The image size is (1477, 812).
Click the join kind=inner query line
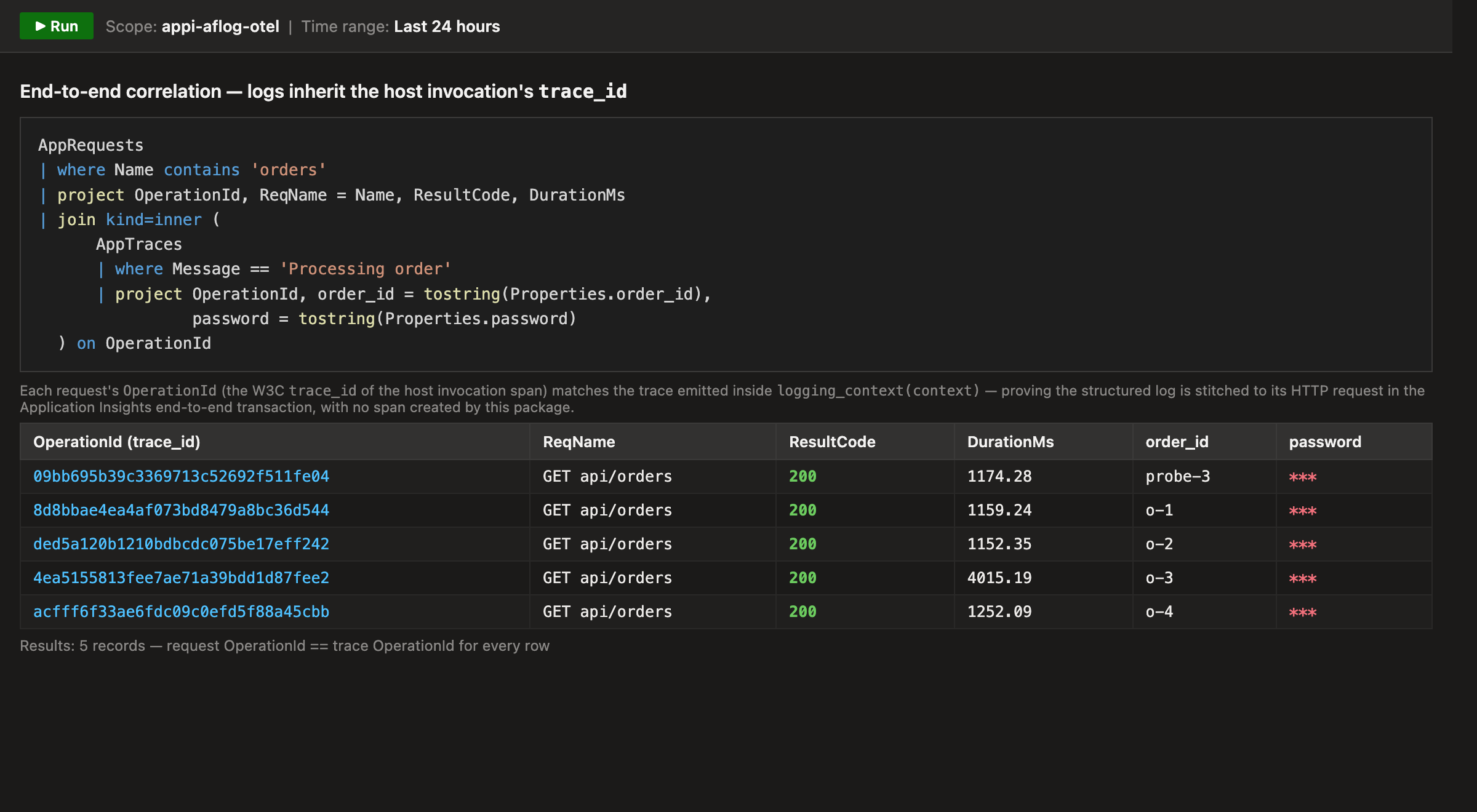129,220
